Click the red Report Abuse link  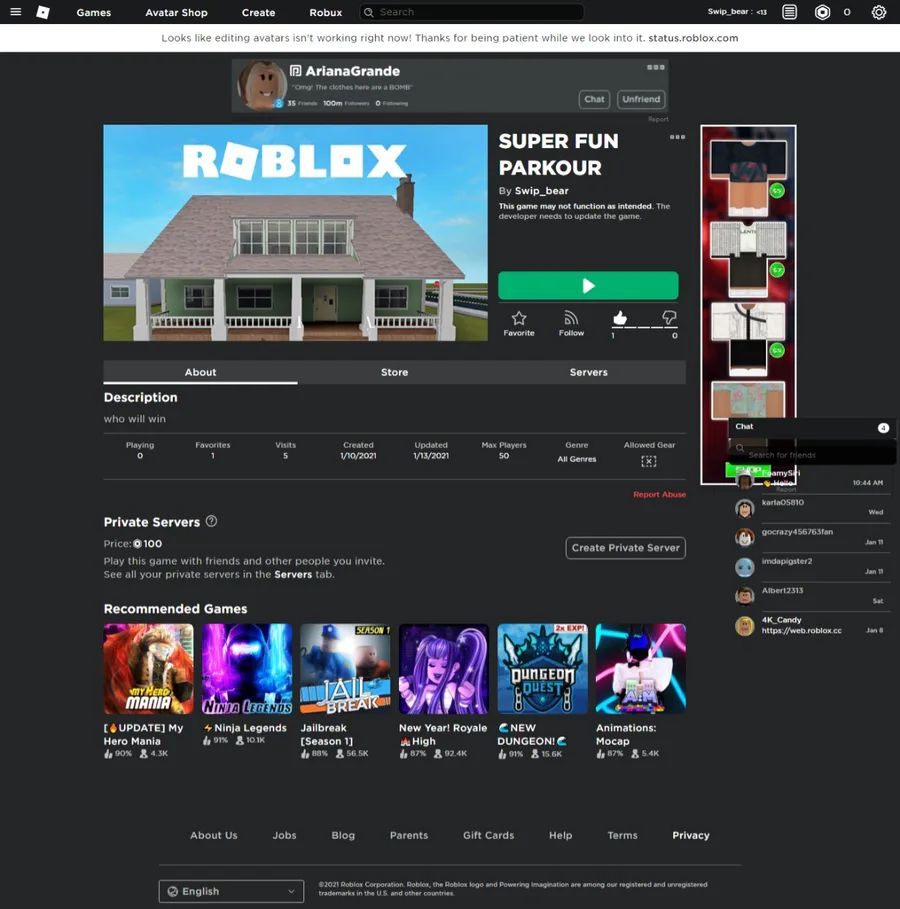pyautogui.click(x=659, y=495)
